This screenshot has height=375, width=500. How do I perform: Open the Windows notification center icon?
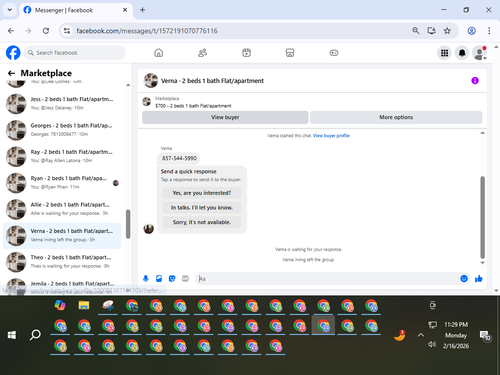tap(484, 335)
